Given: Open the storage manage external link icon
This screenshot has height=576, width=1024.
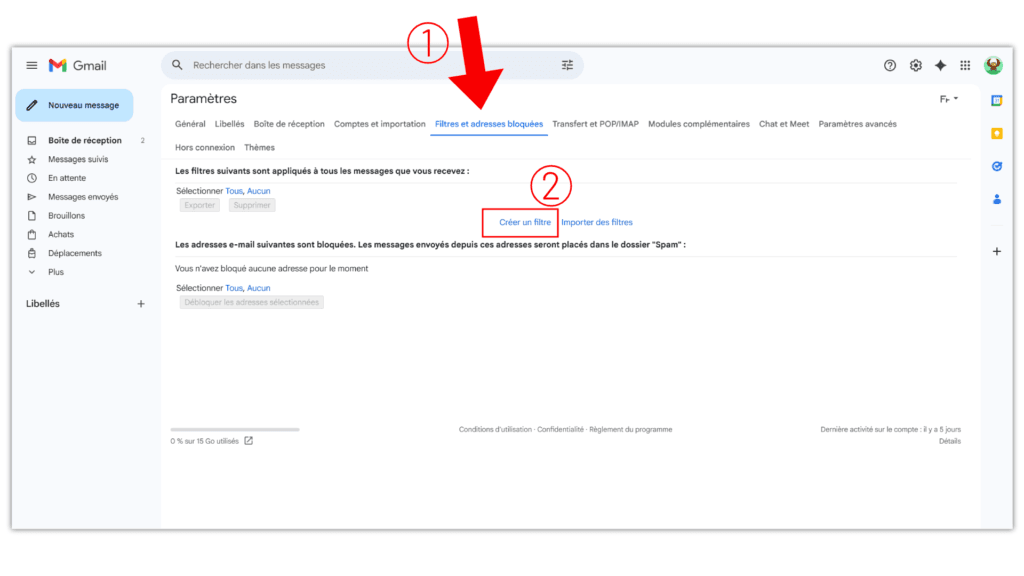Looking at the screenshot, I should click(249, 441).
